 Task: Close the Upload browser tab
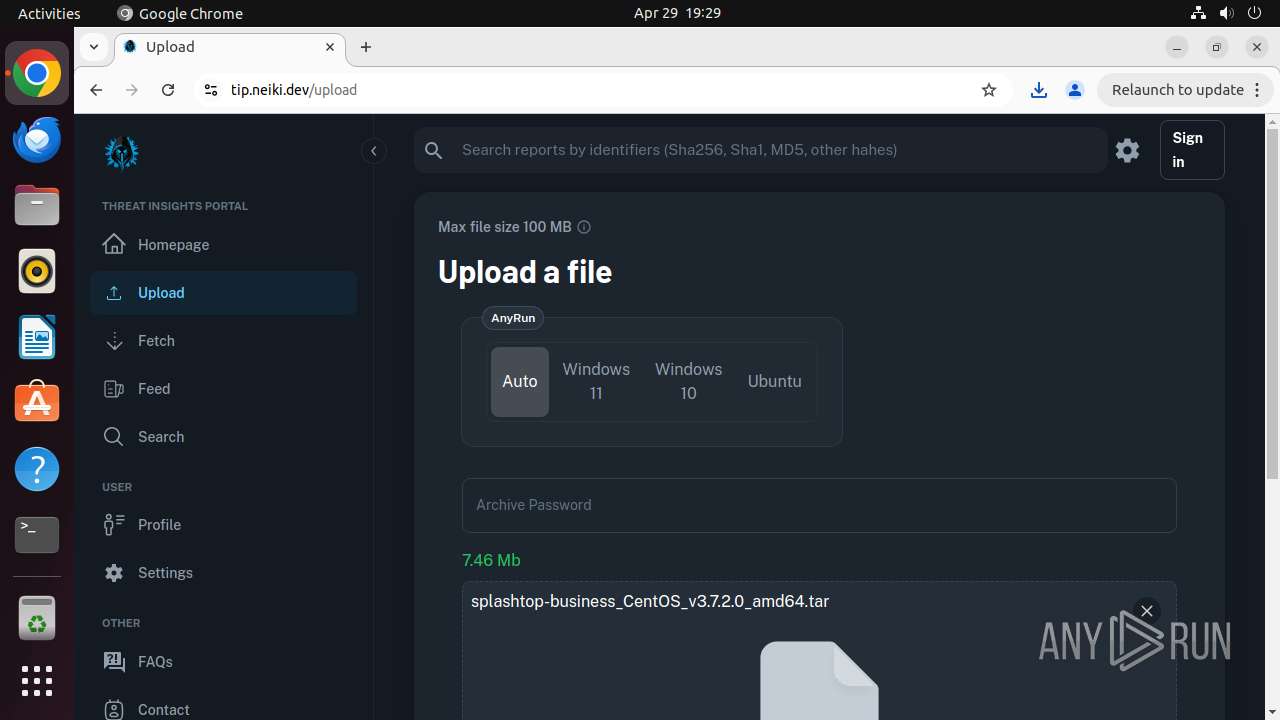tap(330, 47)
